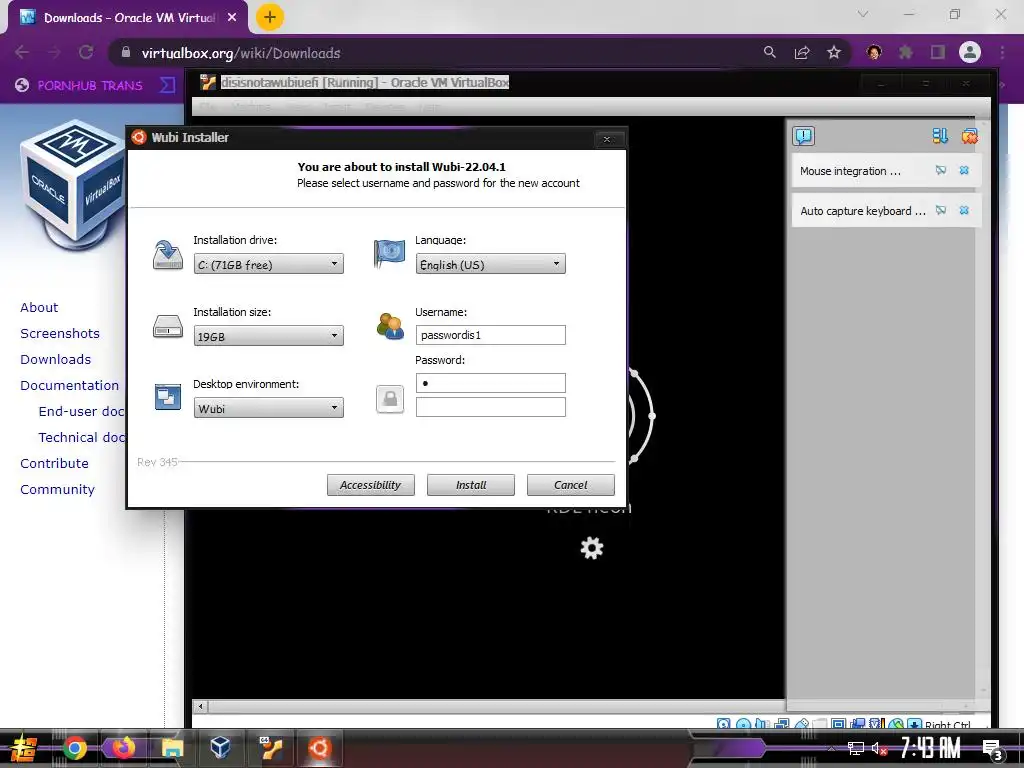Reload the page in Chrome
Image resolution: width=1024 pixels, height=768 pixels.
[x=86, y=52]
